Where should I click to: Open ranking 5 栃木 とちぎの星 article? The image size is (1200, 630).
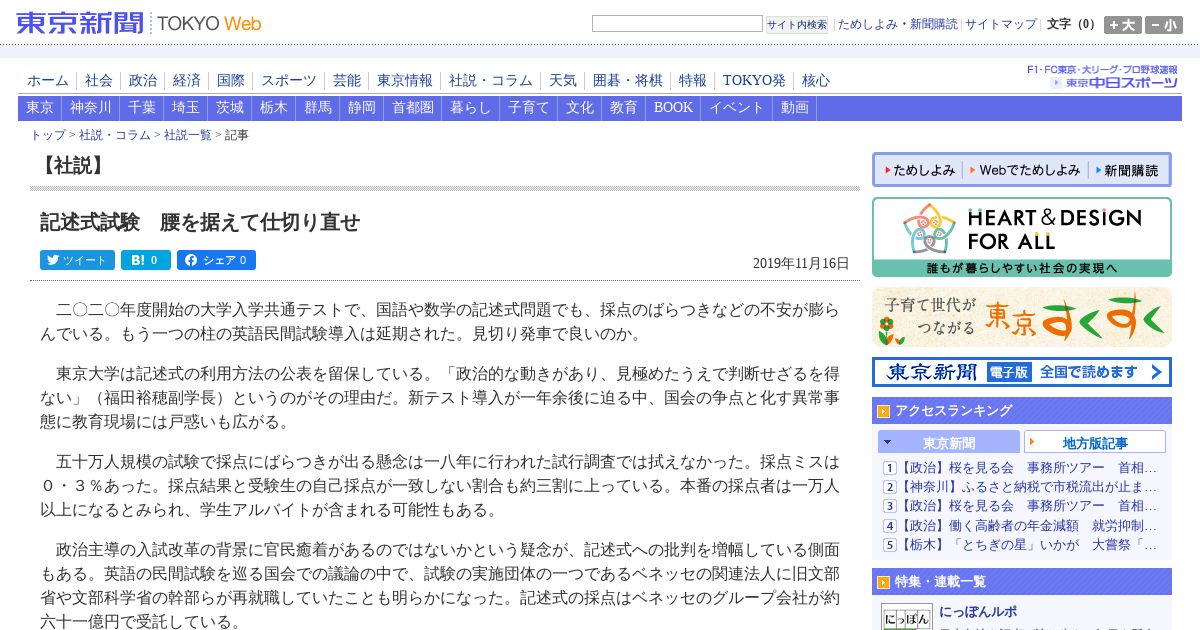tap(1029, 544)
